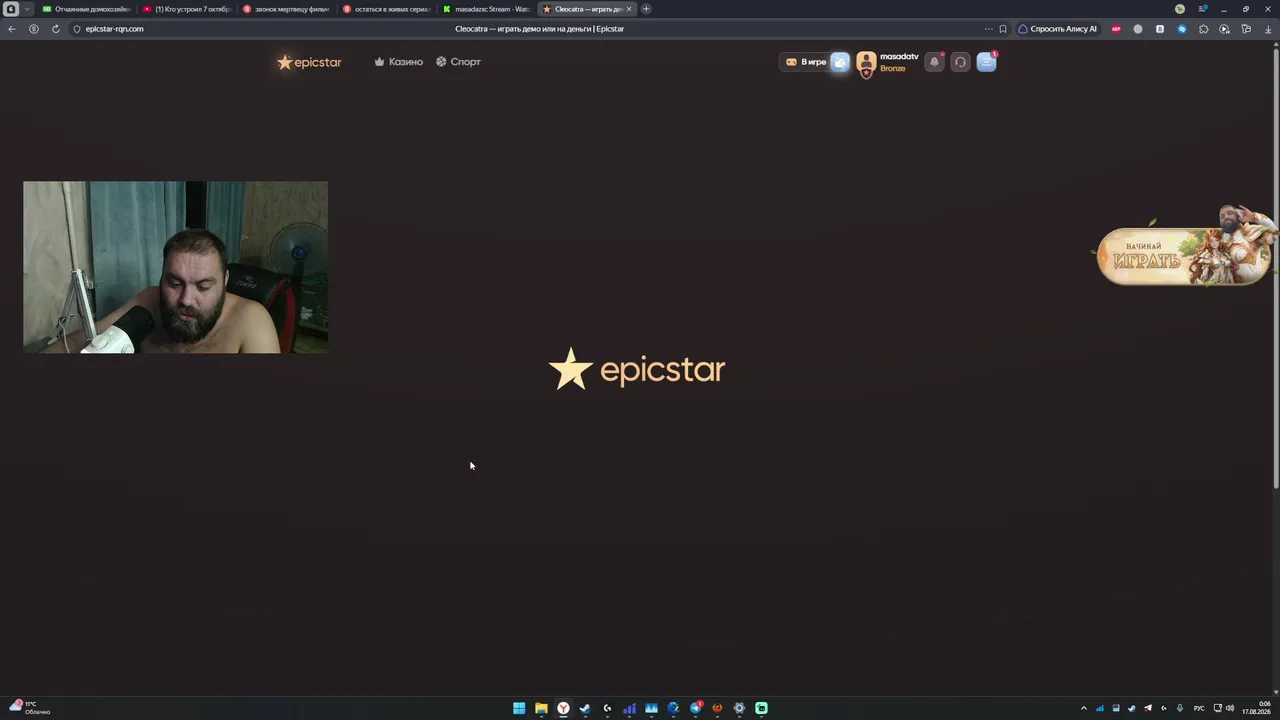Go back to the previous page
Screen dimensions: 1280x720
click(12, 29)
